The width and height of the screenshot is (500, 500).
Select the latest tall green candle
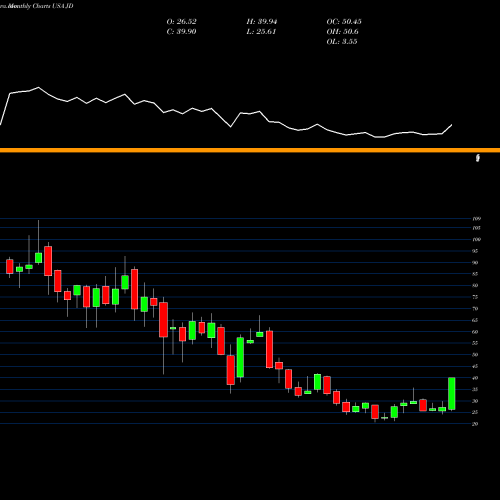point(452,394)
